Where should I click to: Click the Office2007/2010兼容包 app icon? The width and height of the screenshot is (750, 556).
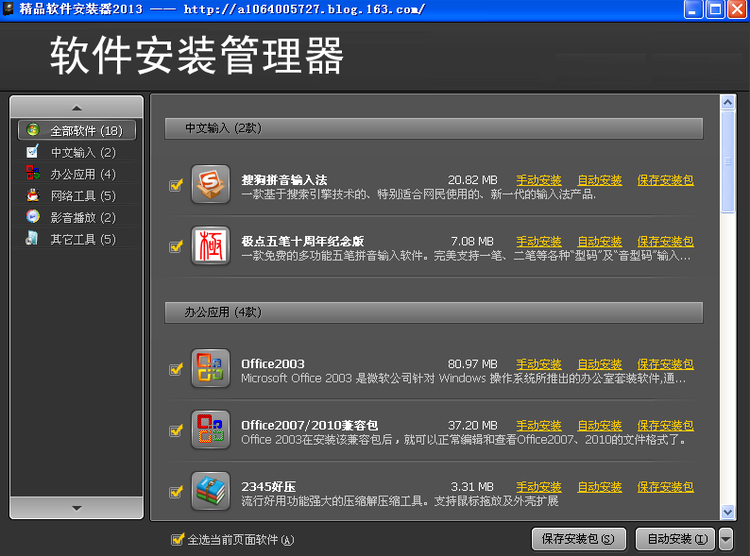[210, 429]
